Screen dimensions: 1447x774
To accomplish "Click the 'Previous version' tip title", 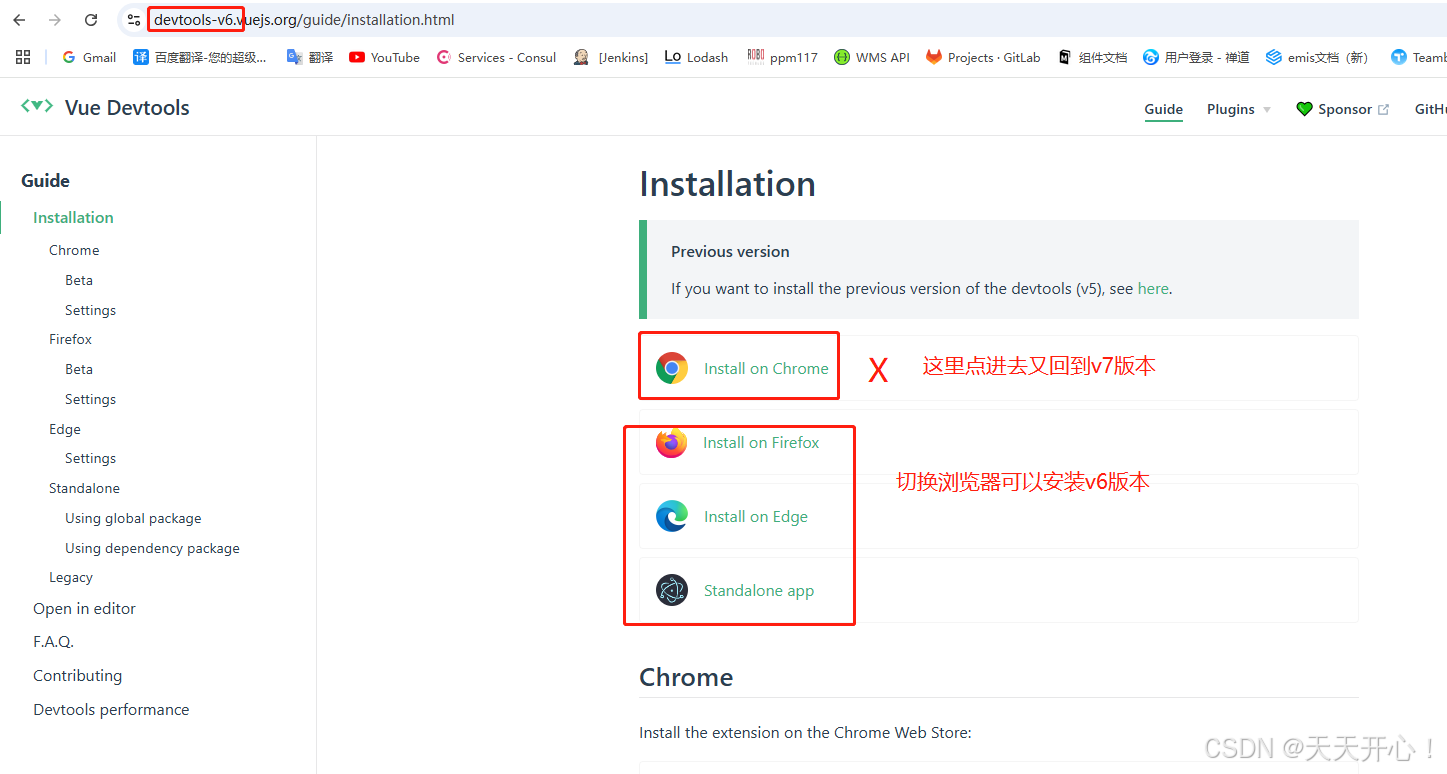I will pos(730,251).
